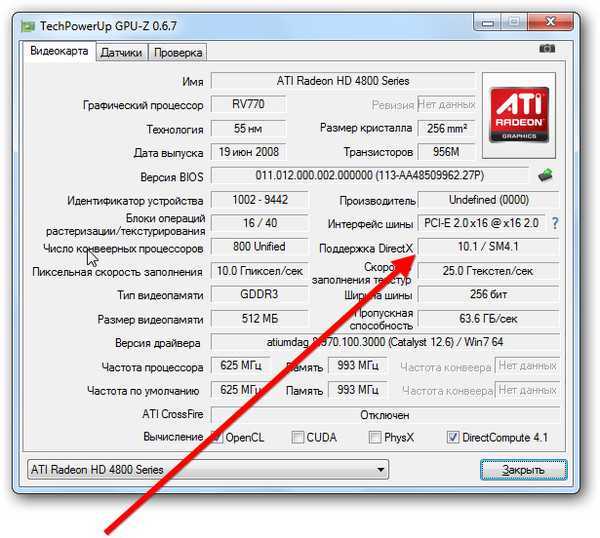Click the 55 нм technology field
The width and height of the screenshot is (600, 538).
(x=248, y=128)
